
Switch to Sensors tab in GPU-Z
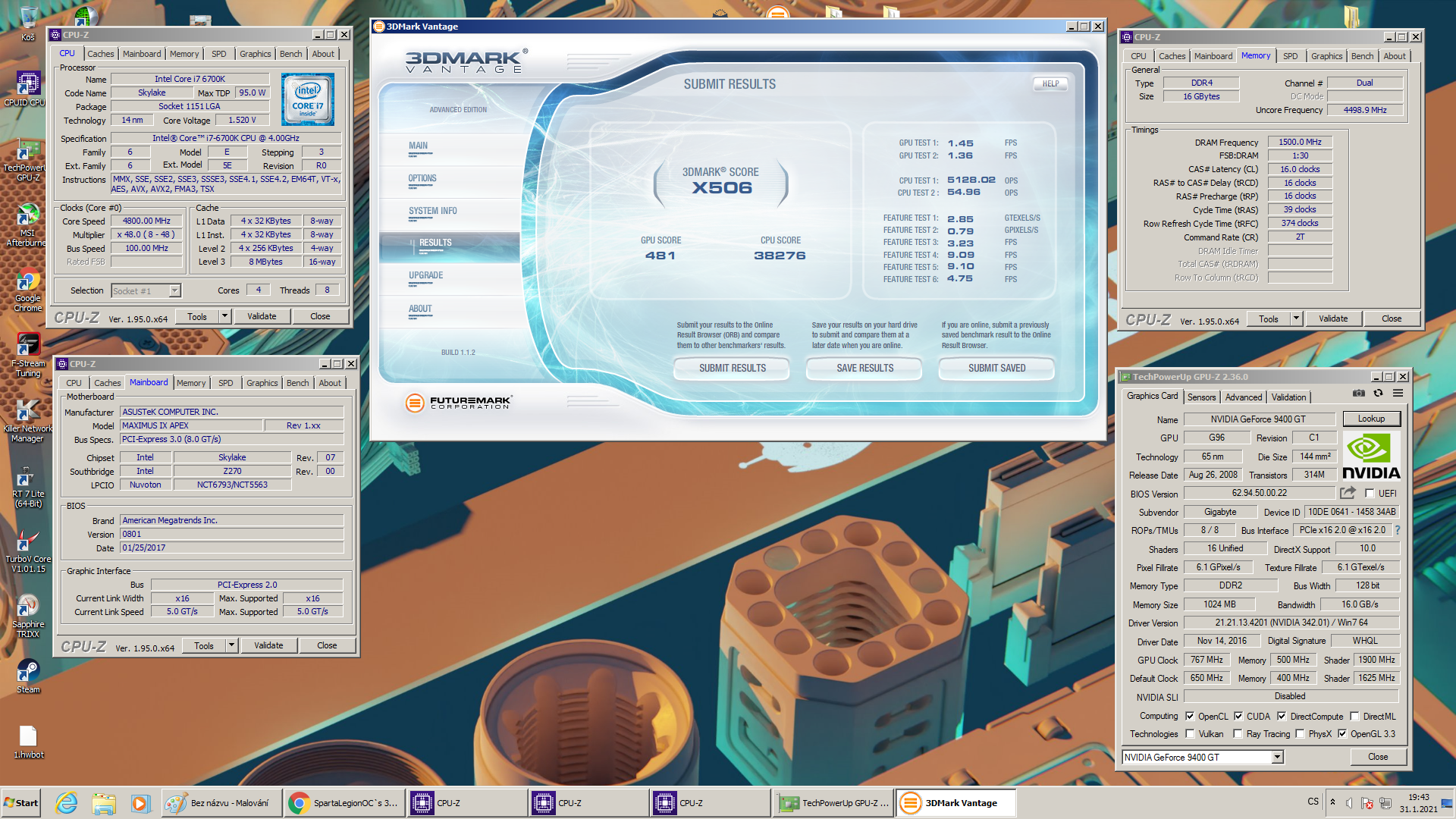click(x=1201, y=397)
